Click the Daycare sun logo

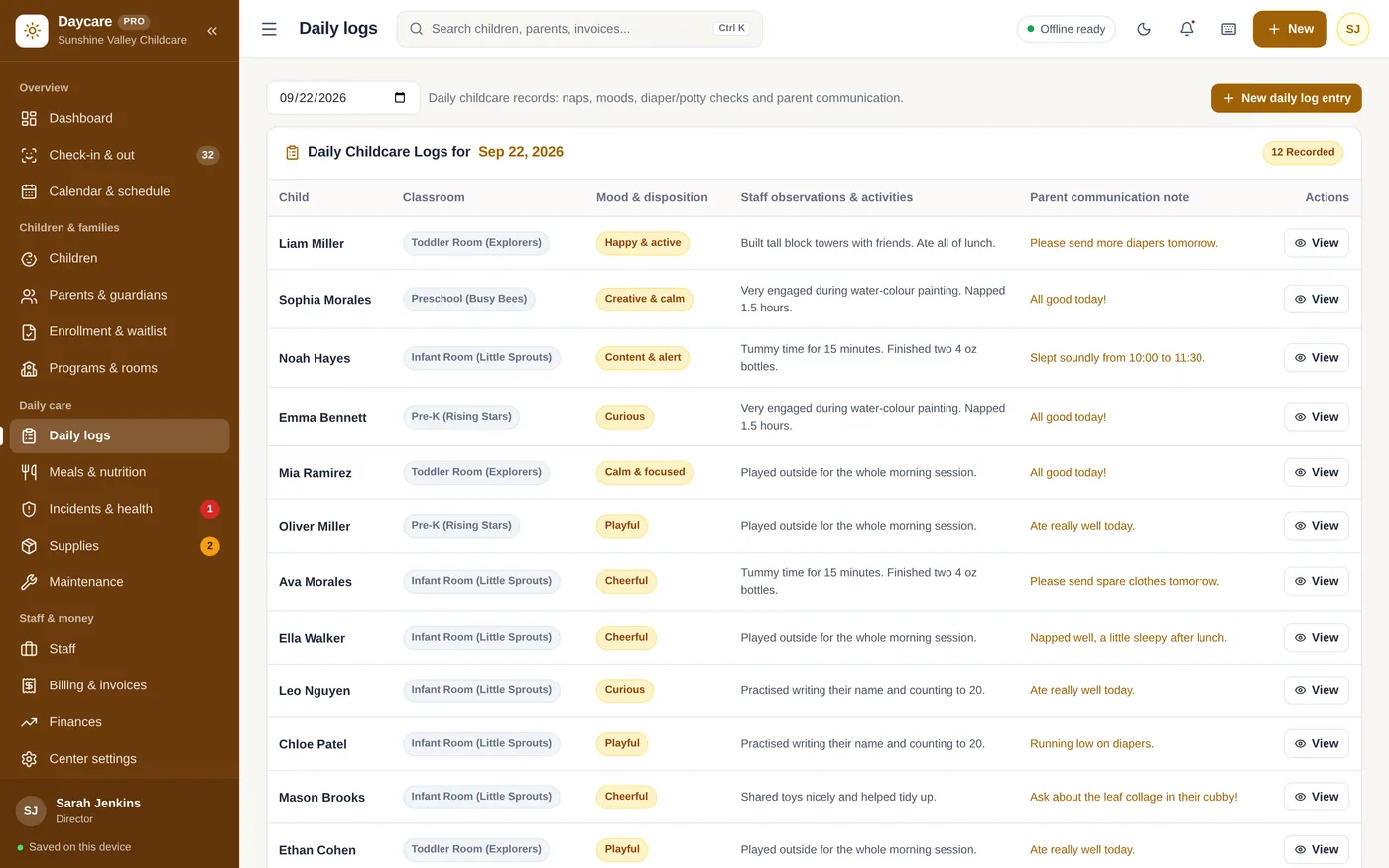32,31
